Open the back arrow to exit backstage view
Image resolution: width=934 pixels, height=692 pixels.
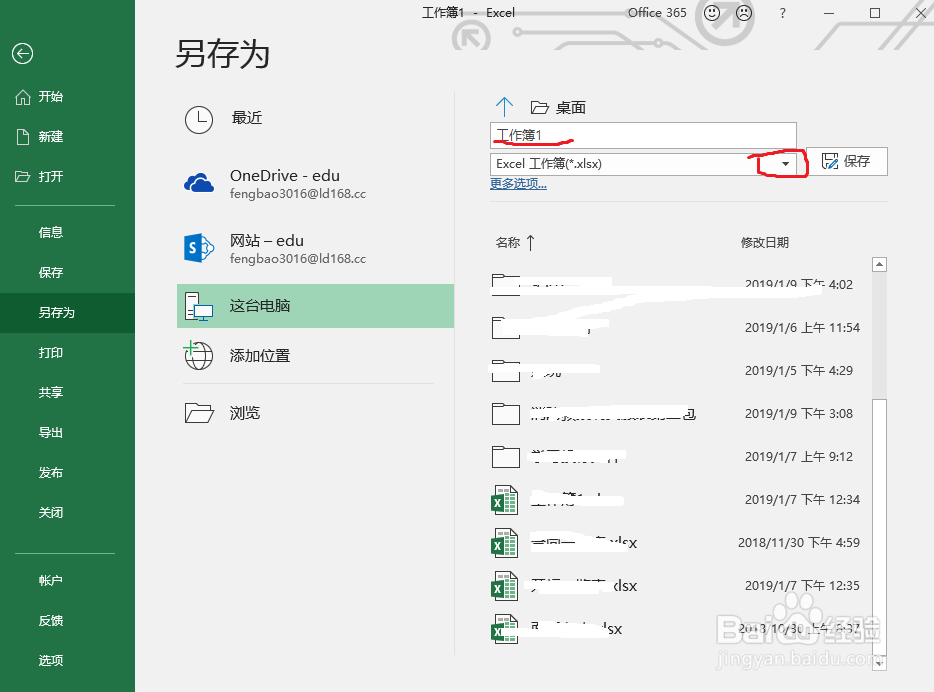click(x=22, y=54)
